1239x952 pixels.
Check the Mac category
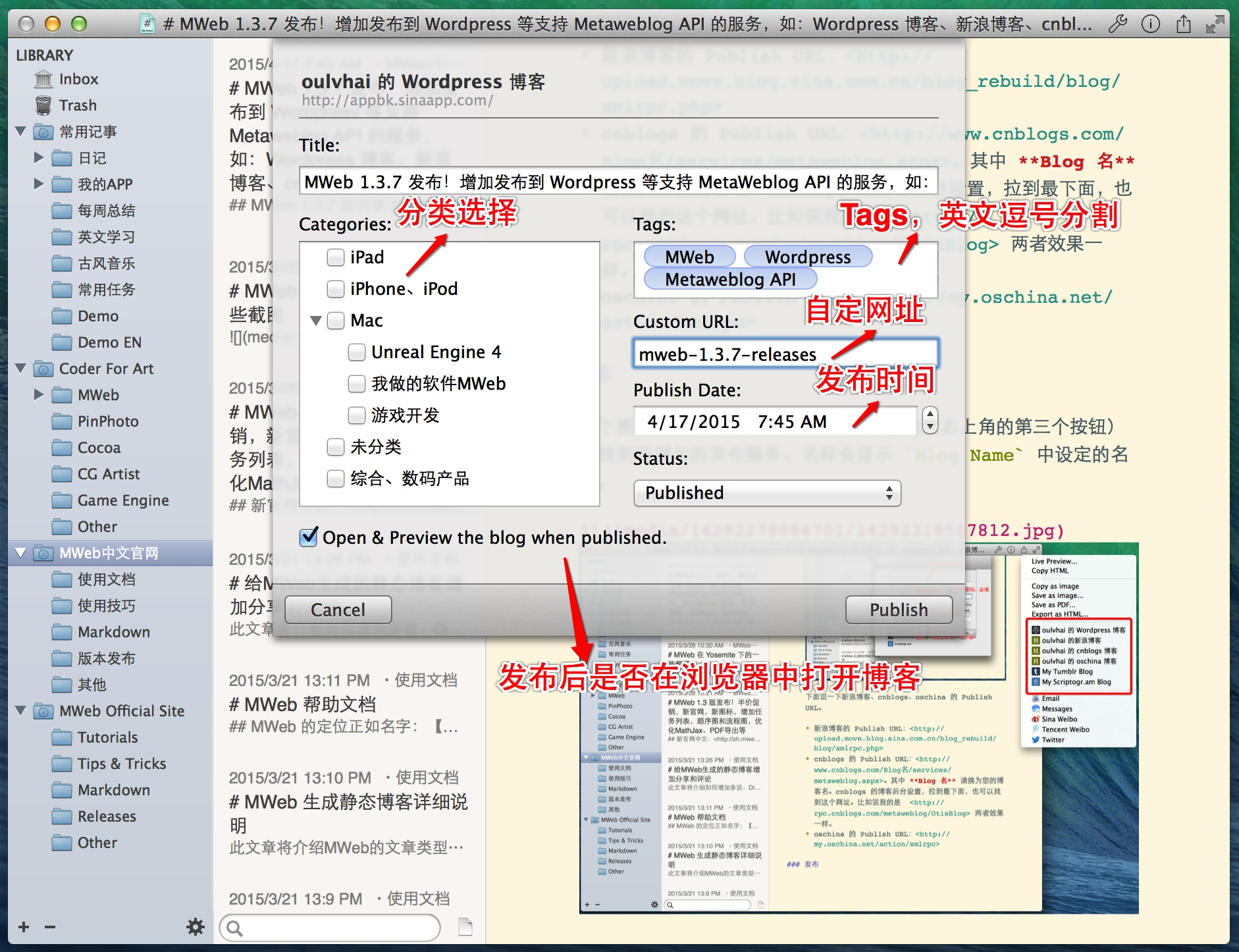tap(336, 321)
